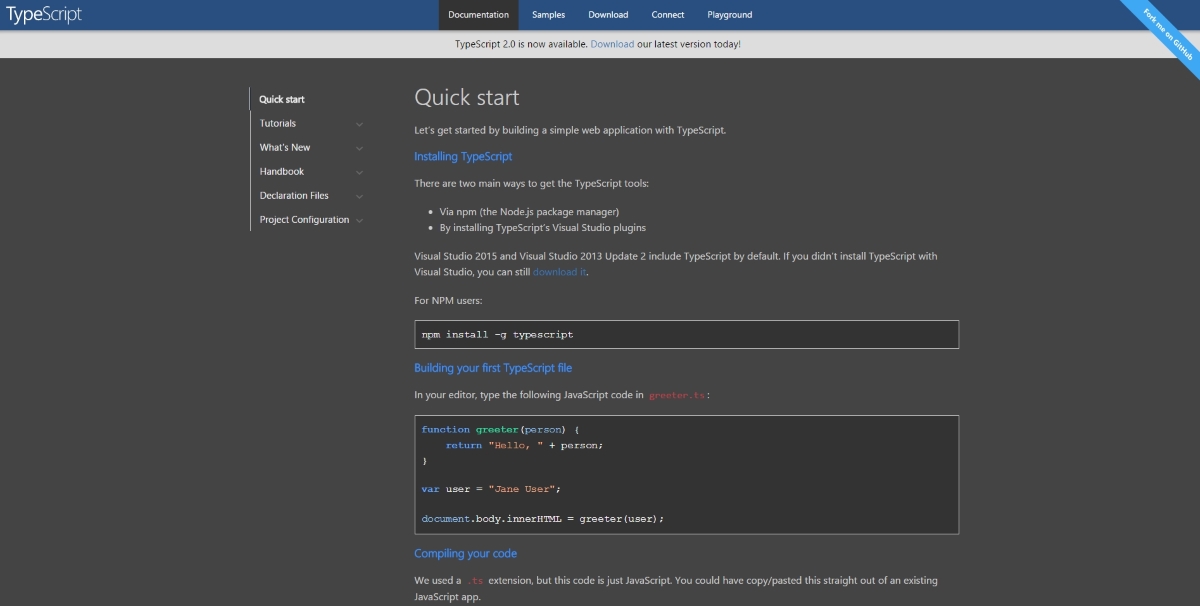Expand the Declaration Files section
This screenshot has height=606, width=1200.
pyautogui.click(x=293, y=195)
